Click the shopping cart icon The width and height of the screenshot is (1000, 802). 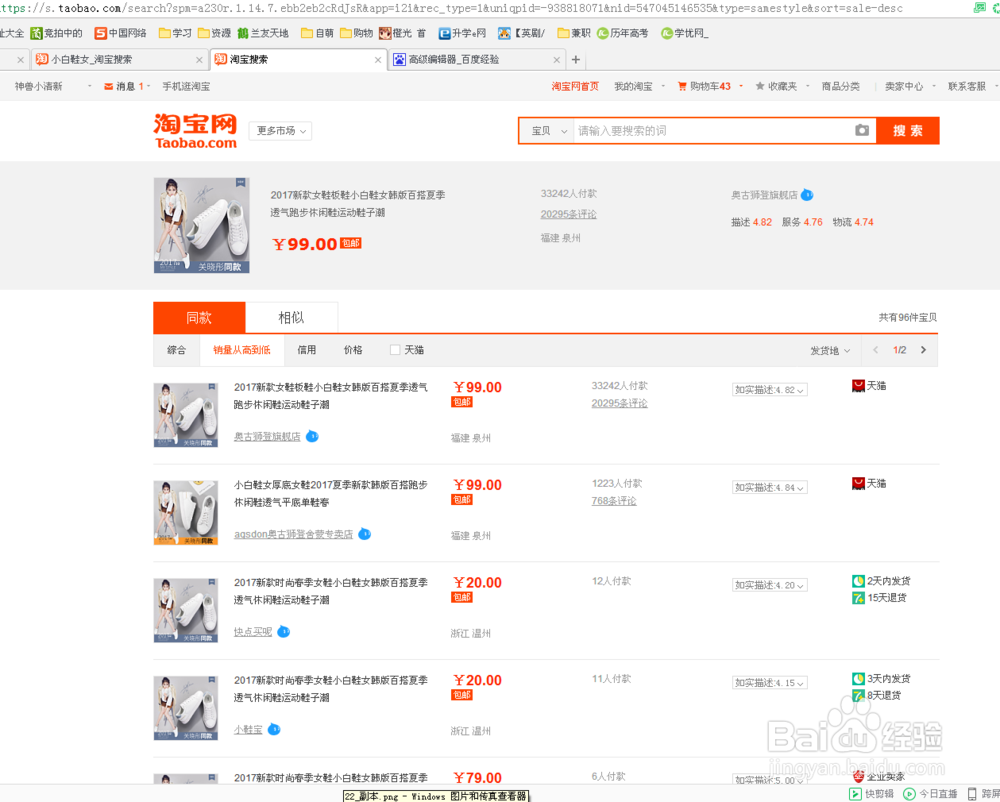[682, 86]
